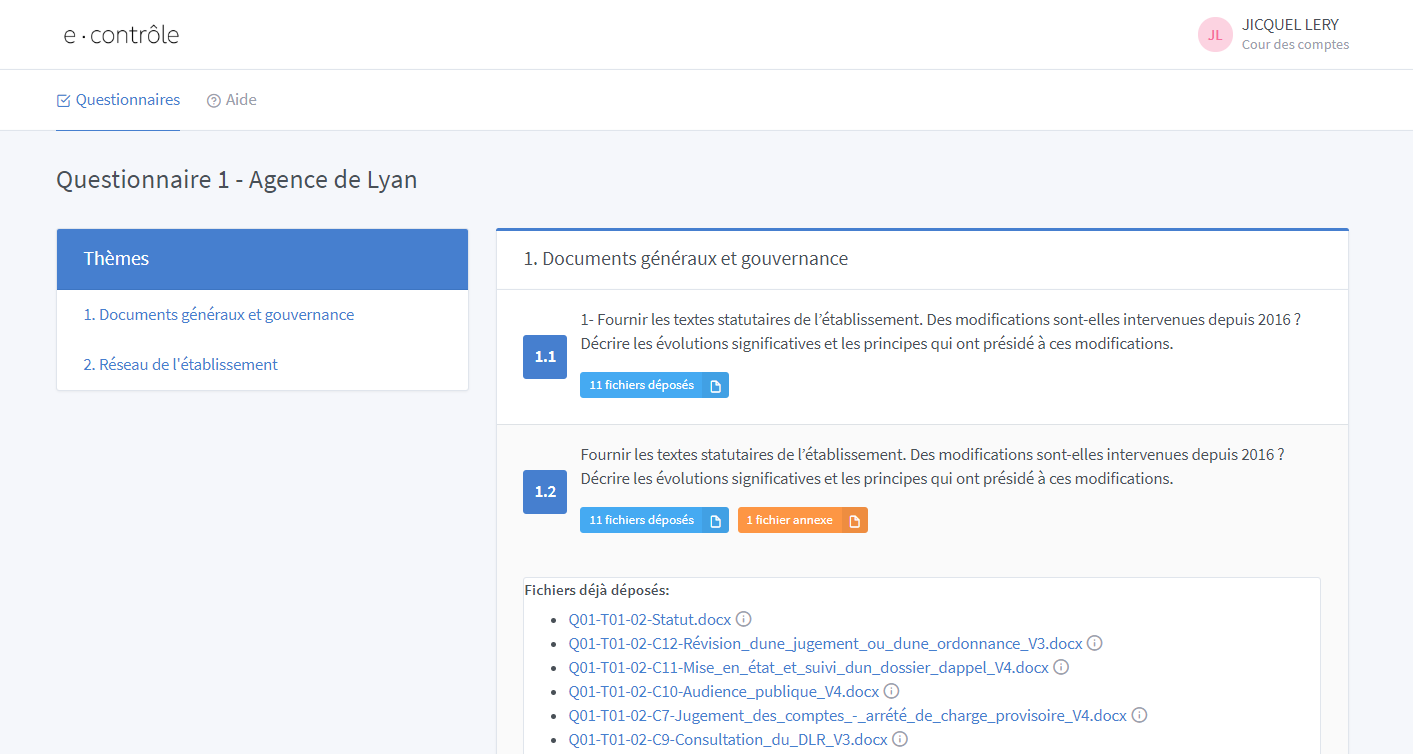Click the Cour des comptes label
Image resolution: width=1413 pixels, height=754 pixels.
tap(1295, 45)
